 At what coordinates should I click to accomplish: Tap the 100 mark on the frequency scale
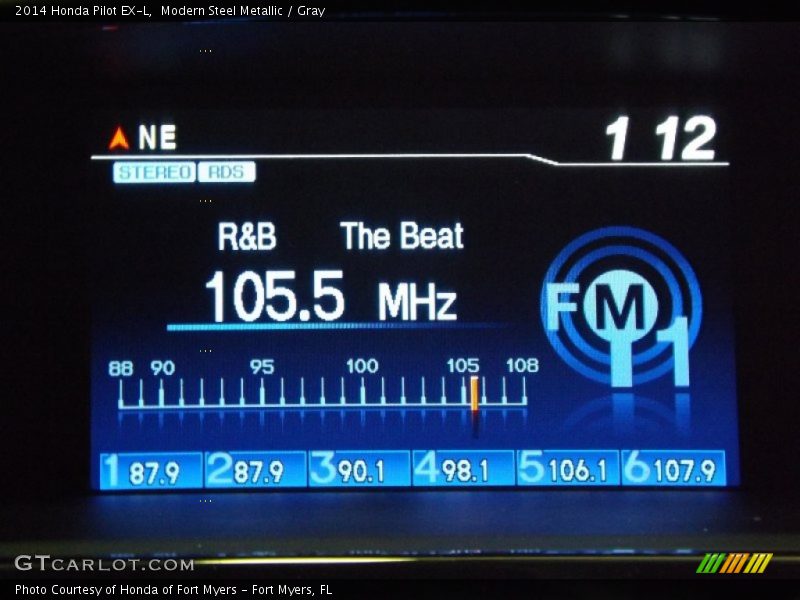362,368
